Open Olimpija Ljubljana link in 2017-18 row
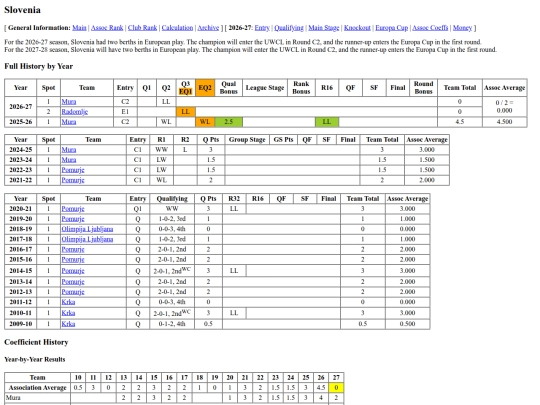 tap(87, 239)
